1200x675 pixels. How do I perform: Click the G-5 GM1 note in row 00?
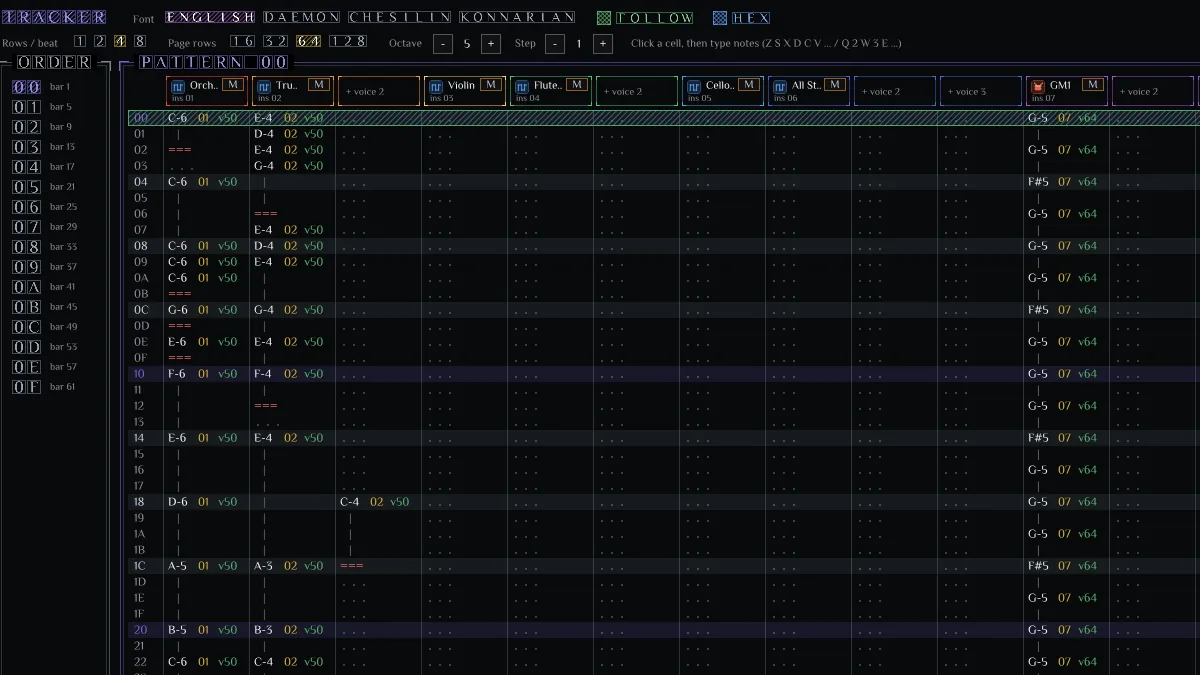(x=1038, y=118)
